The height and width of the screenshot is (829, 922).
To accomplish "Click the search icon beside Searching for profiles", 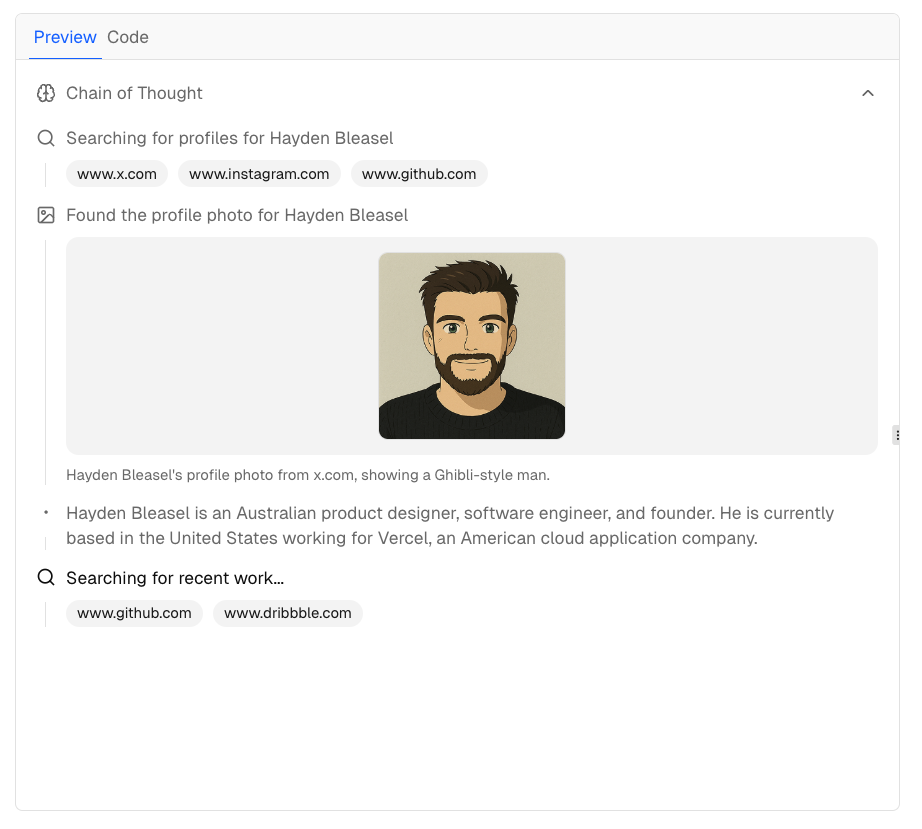I will pyautogui.click(x=46, y=138).
